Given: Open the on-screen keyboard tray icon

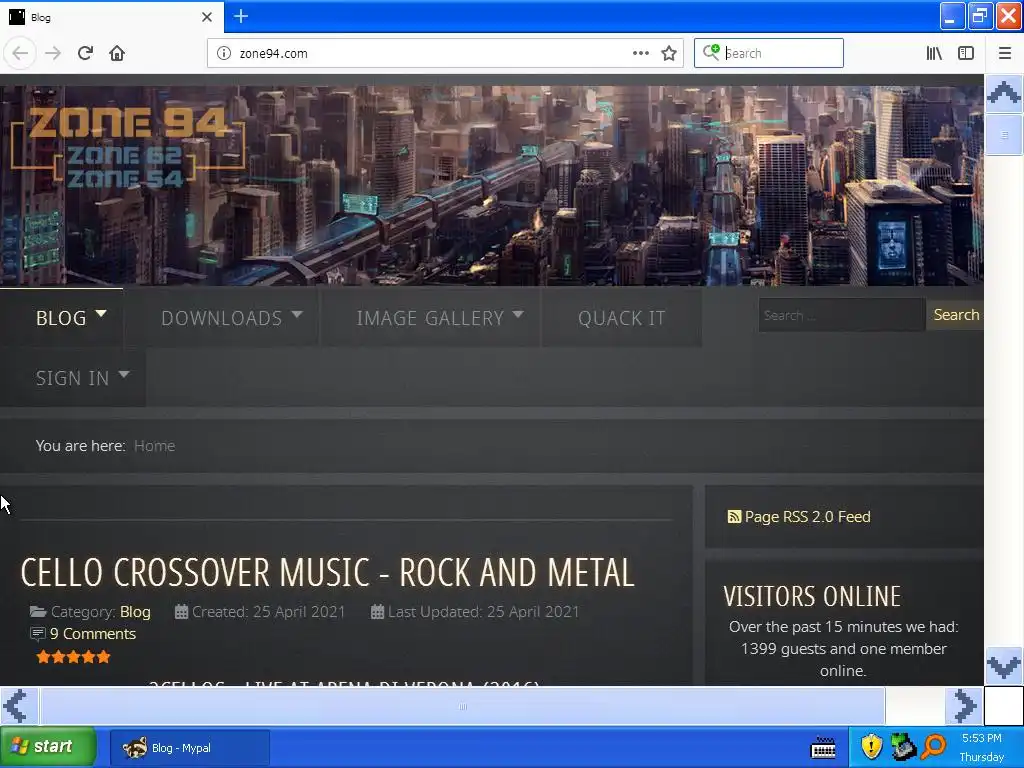Looking at the screenshot, I should tap(823, 748).
